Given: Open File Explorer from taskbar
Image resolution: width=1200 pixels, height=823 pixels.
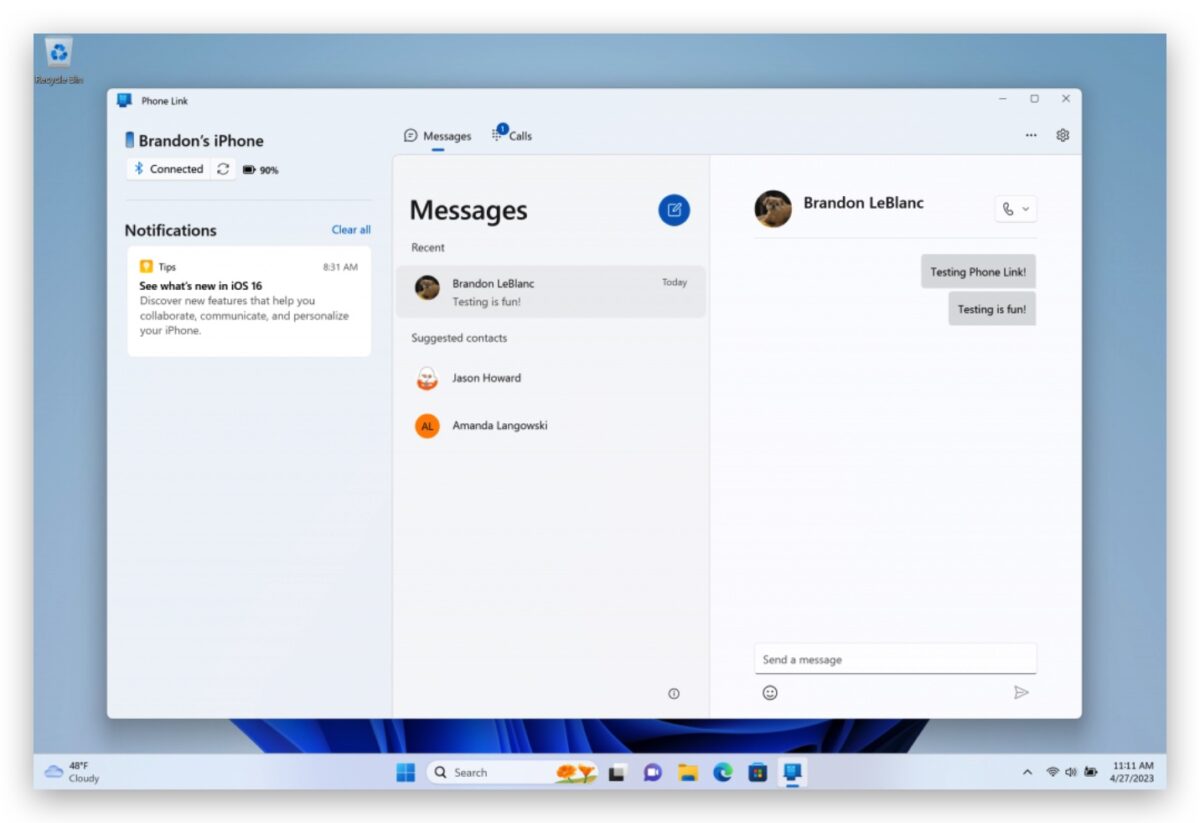Looking at the screenshot, I should (x=688, y=772).
